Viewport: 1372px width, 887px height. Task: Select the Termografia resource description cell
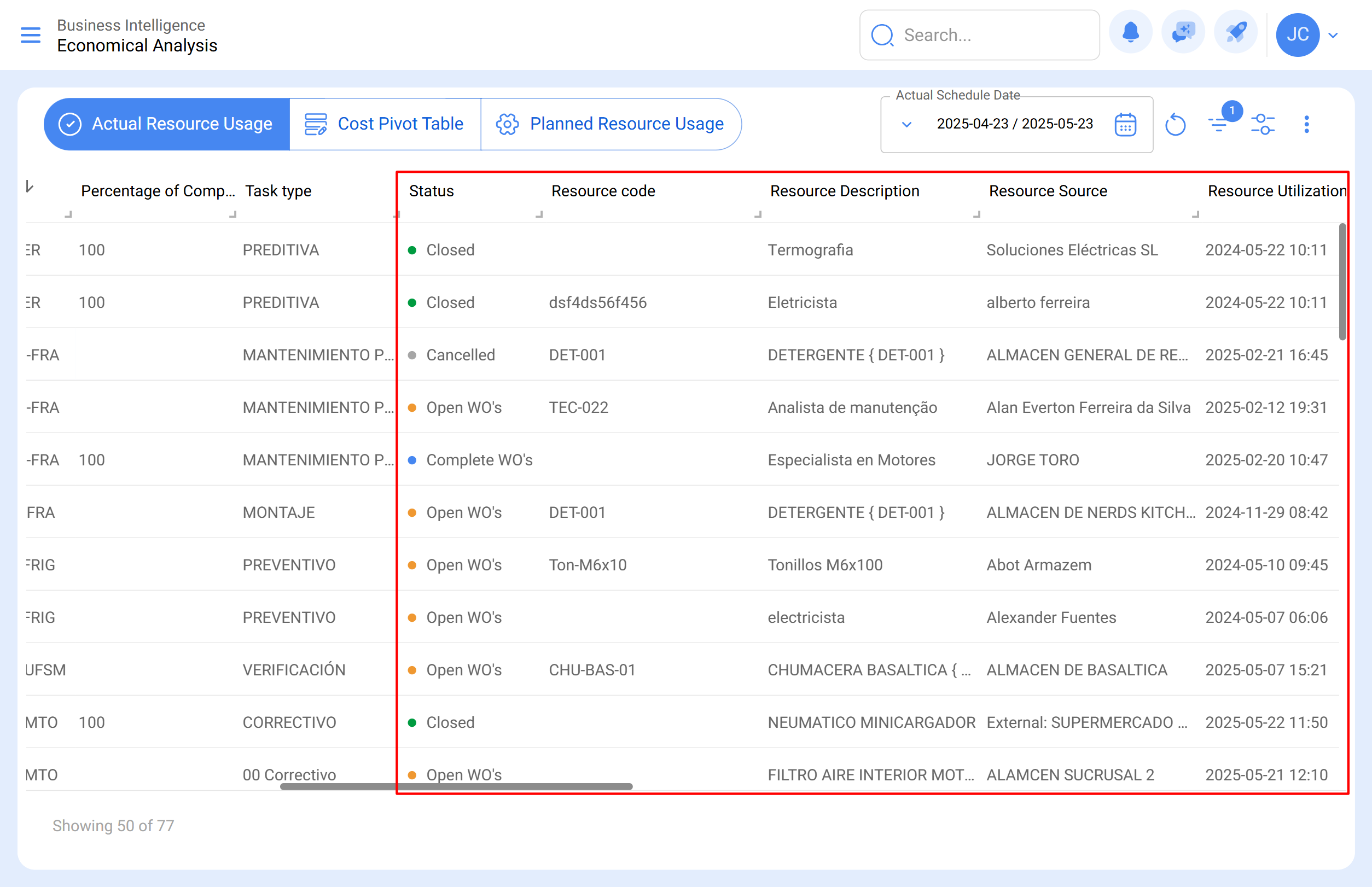pos(810,250)
